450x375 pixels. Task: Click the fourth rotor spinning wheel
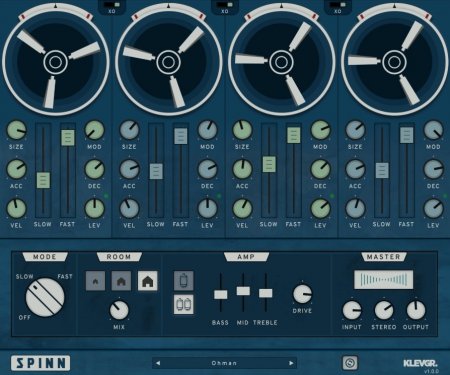tap(394, 62)
